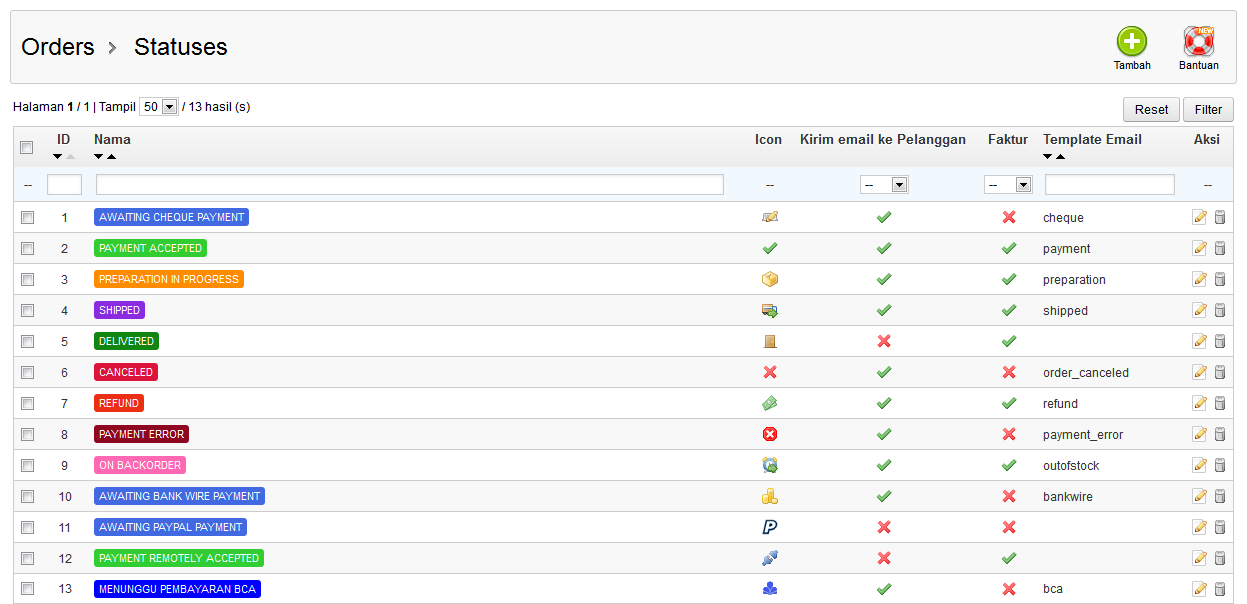Click the outofstock template cell
The height and width of the screenshot is (604, 1247).
coord(1071,466)
